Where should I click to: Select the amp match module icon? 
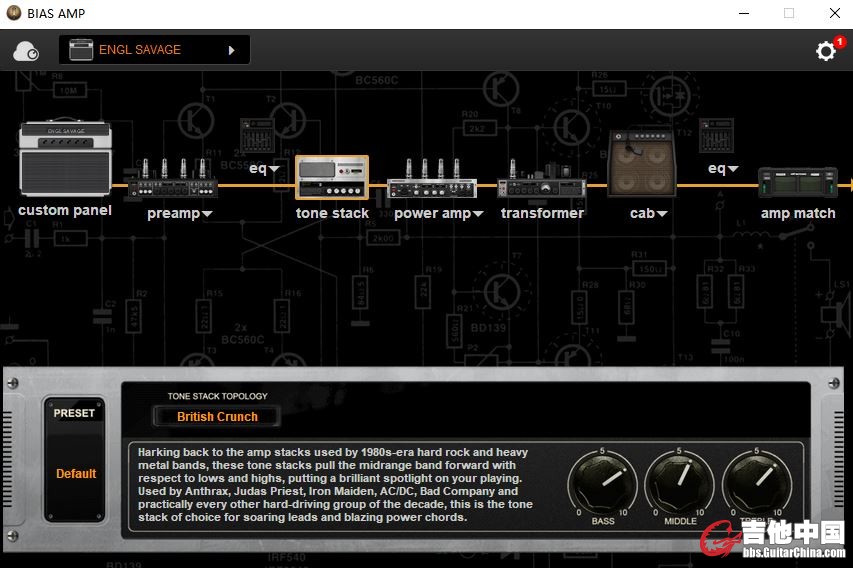(798, 182)
